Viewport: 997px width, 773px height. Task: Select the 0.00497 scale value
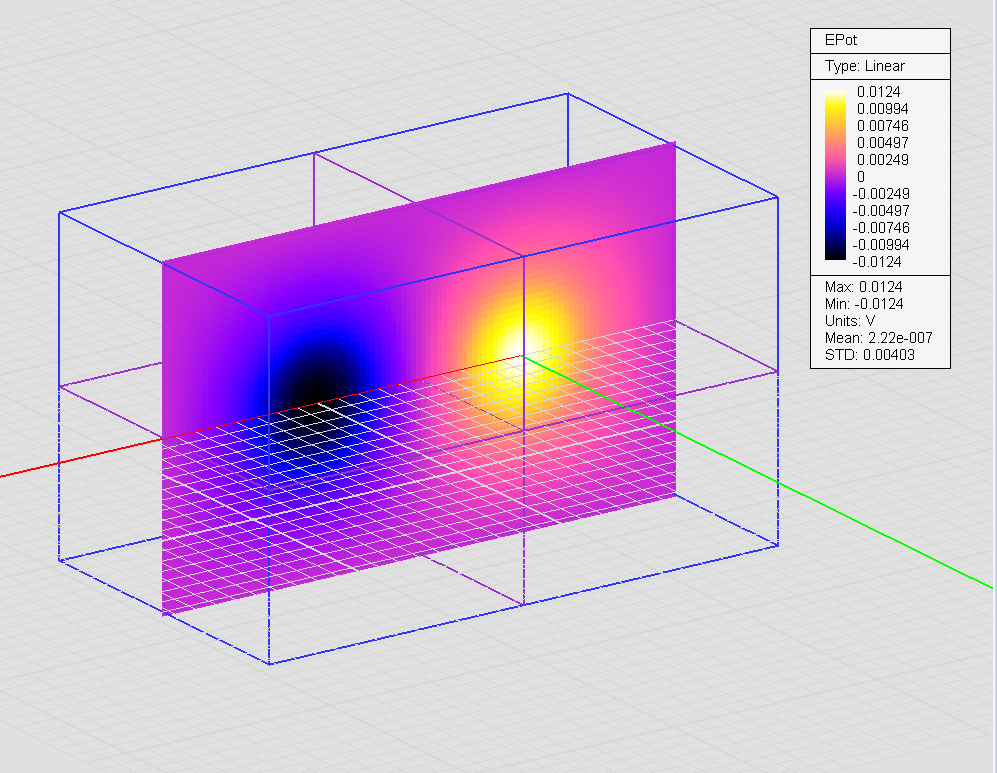click(x=882, y=143)
